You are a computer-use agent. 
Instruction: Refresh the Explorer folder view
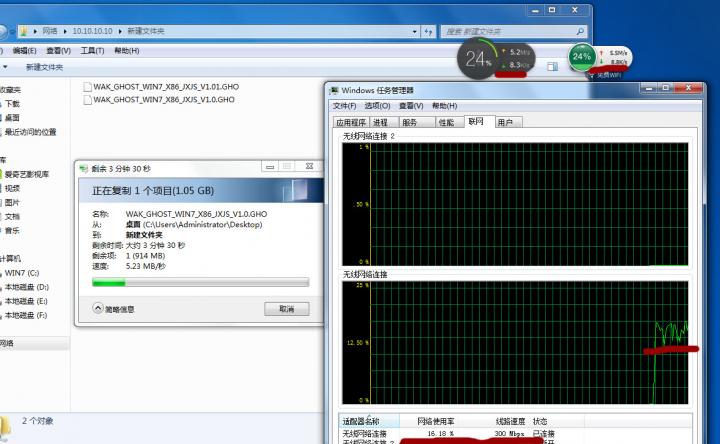point(428,32)
